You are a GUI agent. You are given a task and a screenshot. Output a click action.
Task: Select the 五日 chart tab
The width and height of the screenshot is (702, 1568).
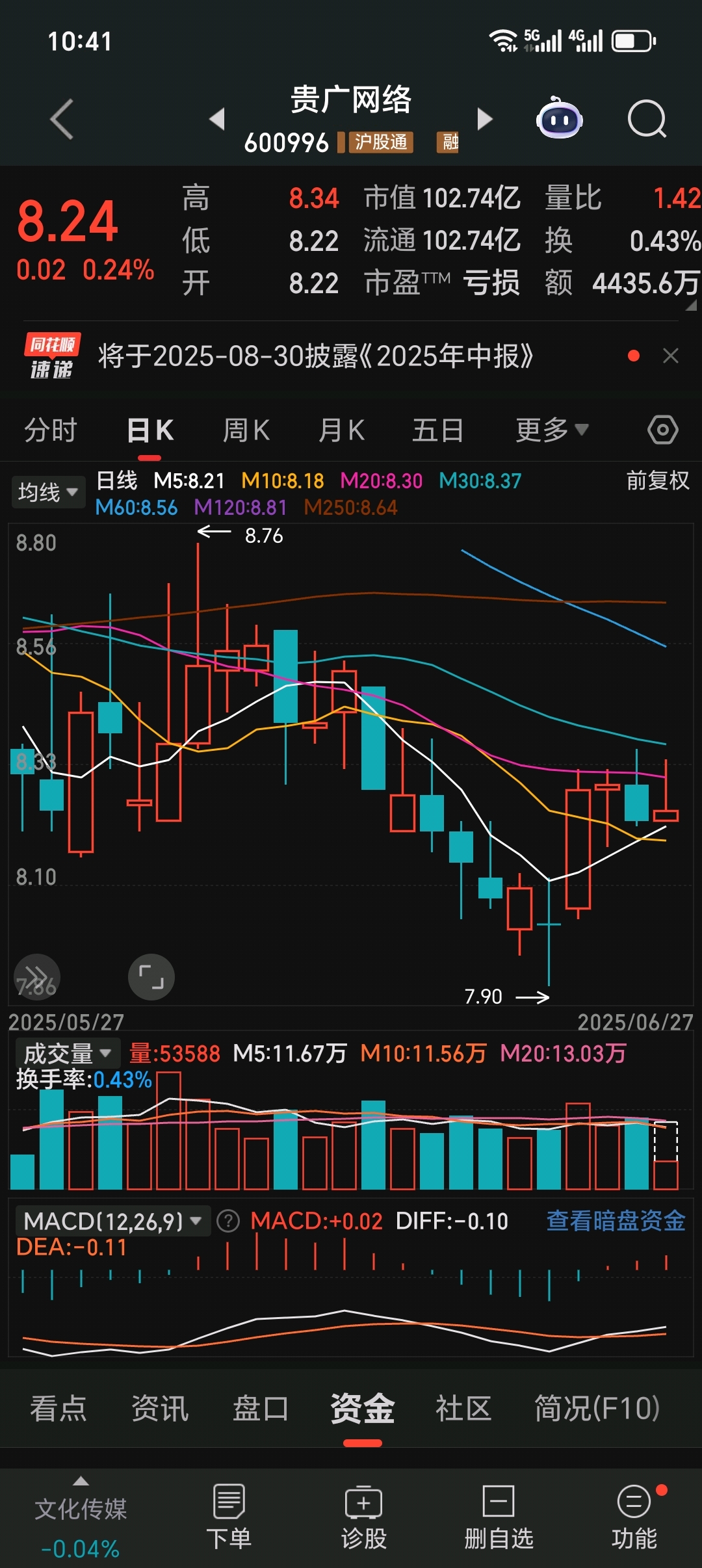point(438,430)
